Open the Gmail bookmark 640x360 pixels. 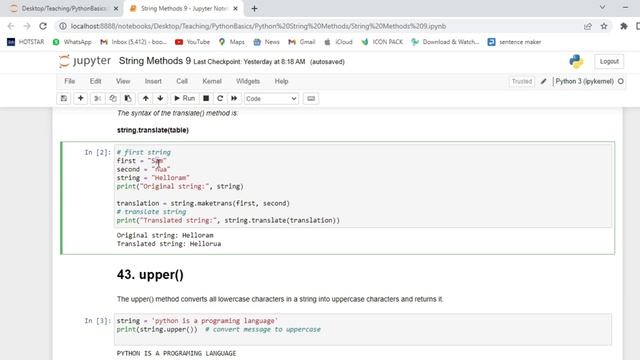(x=302, y=42)
